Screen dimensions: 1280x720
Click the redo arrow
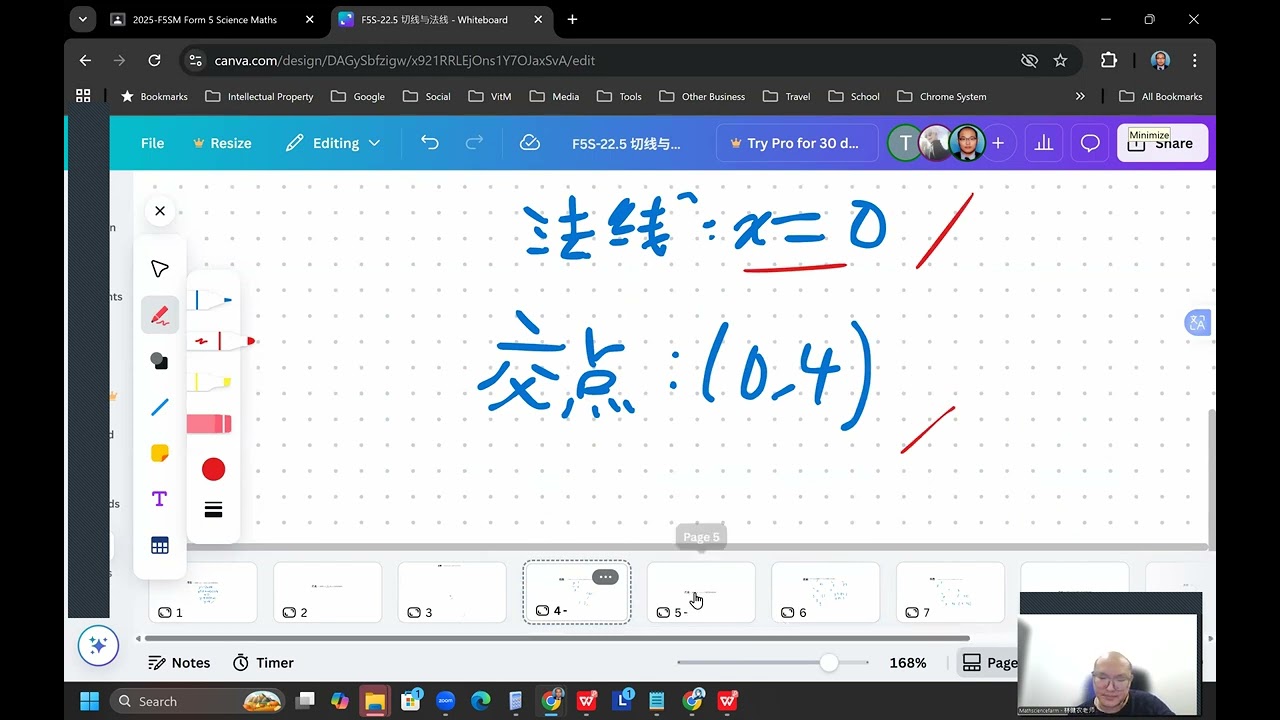click(474, 143)
